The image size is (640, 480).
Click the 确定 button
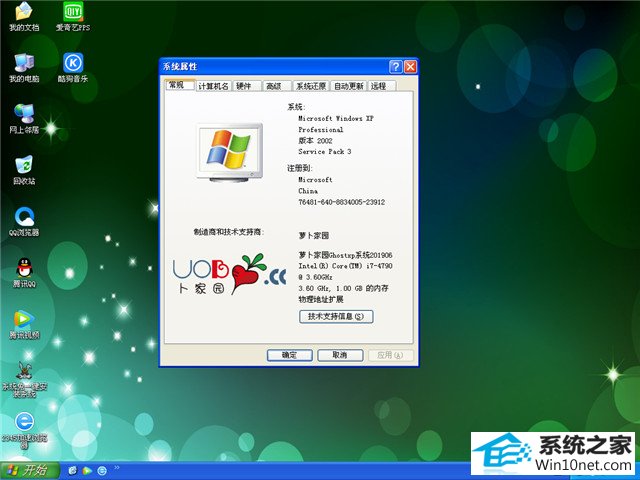(289, 355)
